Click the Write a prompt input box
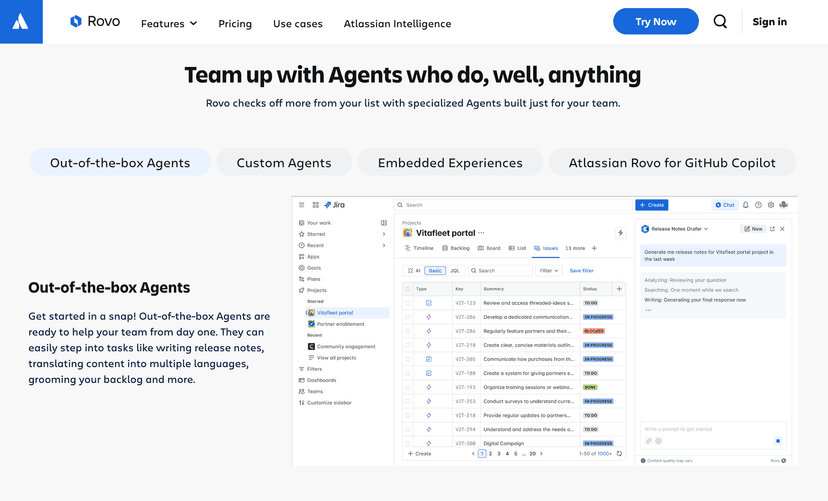This screenshot has height=501, width=828. coord(713,435)
